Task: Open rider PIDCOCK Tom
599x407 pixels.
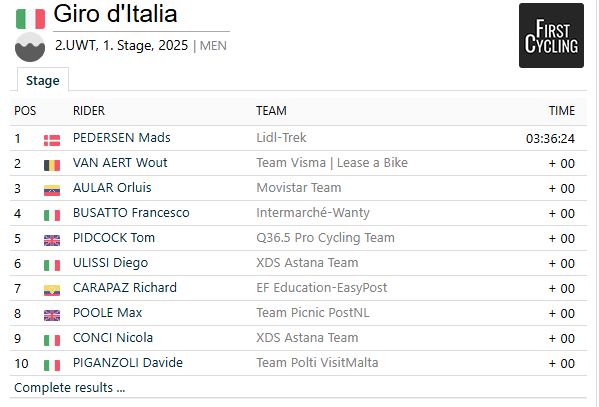Action: point(114,238)
